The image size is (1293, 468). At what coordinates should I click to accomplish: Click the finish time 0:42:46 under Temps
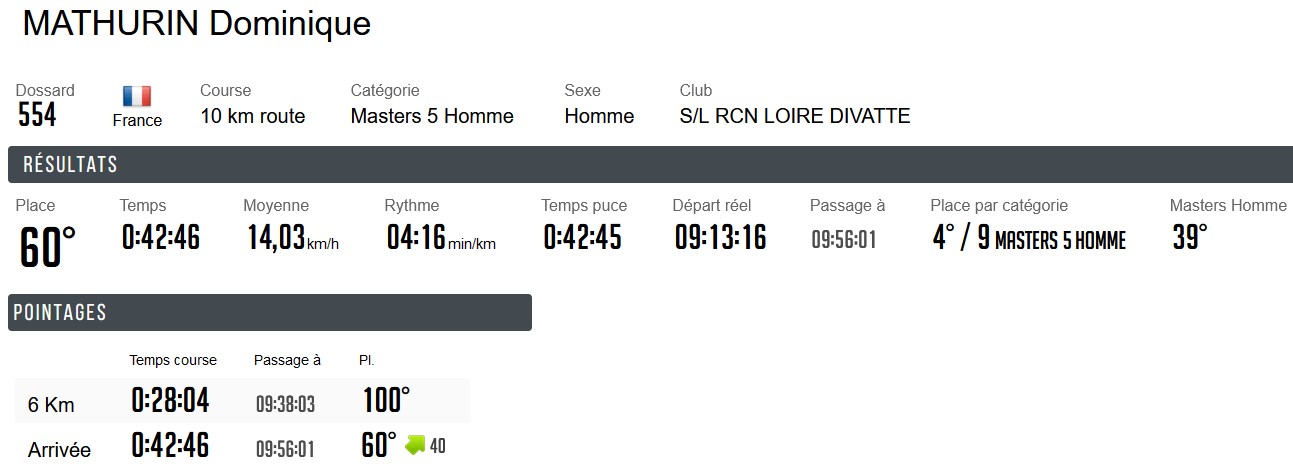click(x=160, y=238)
